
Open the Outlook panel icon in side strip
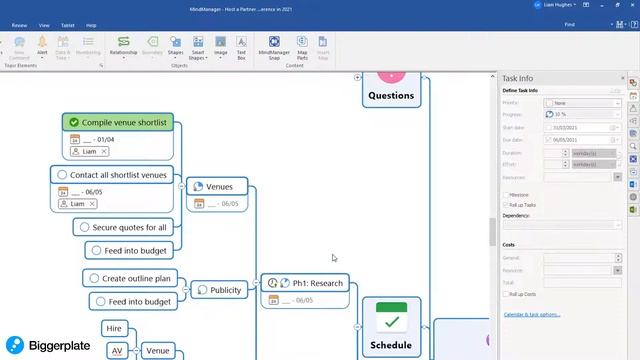click(633, 184)
